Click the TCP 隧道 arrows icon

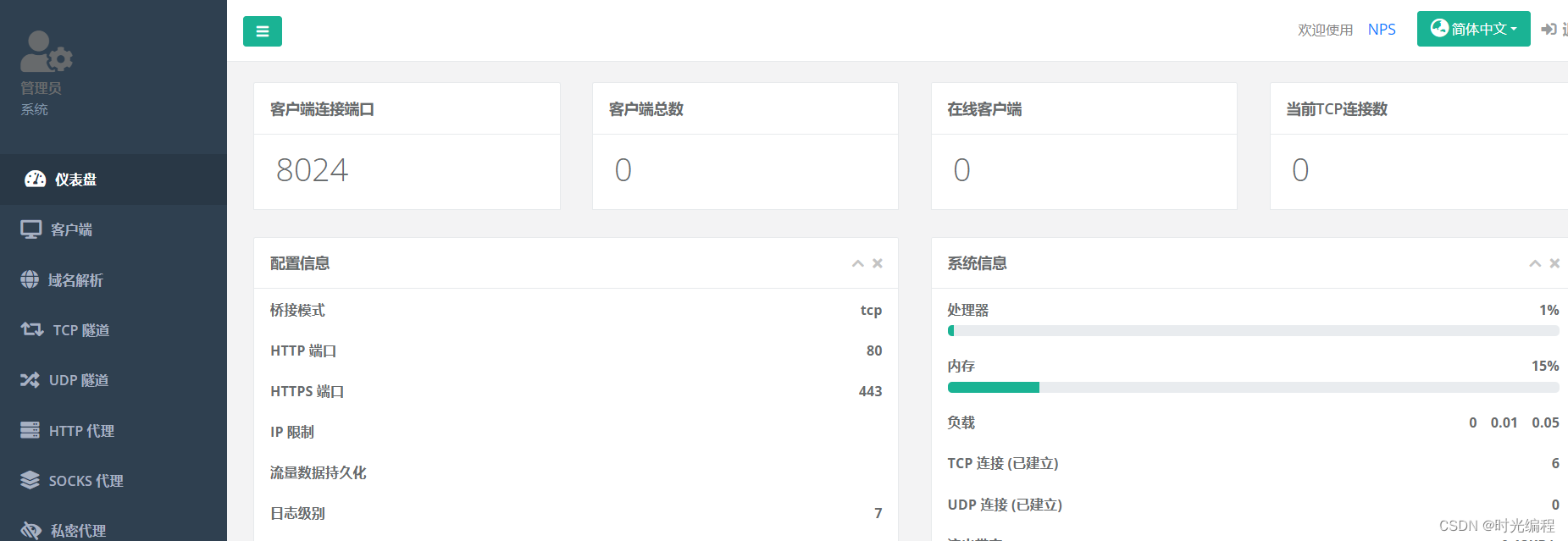(x=32, y=329)
